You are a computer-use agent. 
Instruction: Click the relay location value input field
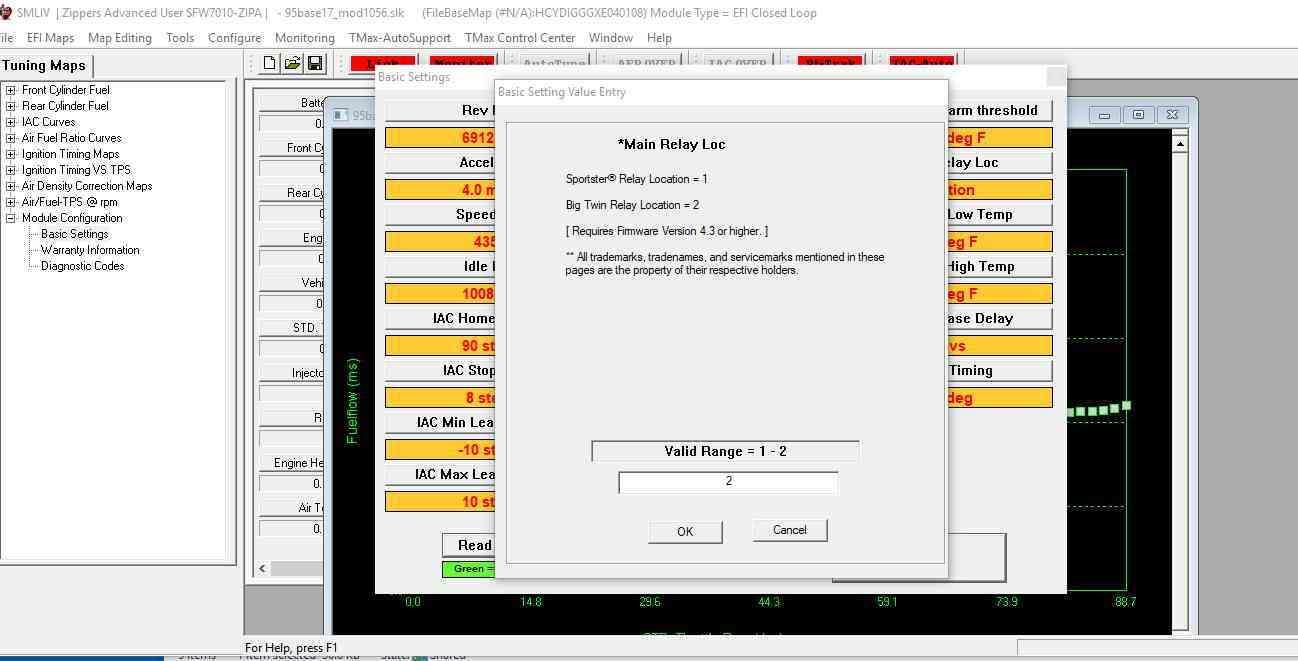tap(728, 482)
